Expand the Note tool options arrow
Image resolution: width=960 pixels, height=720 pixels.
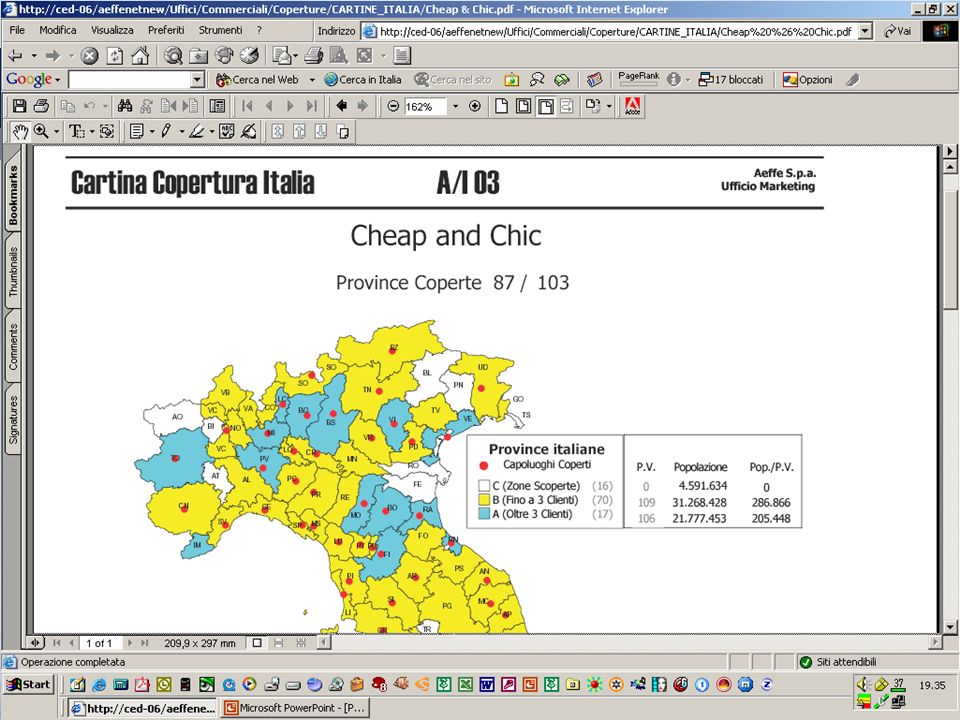tap(151, 131)
